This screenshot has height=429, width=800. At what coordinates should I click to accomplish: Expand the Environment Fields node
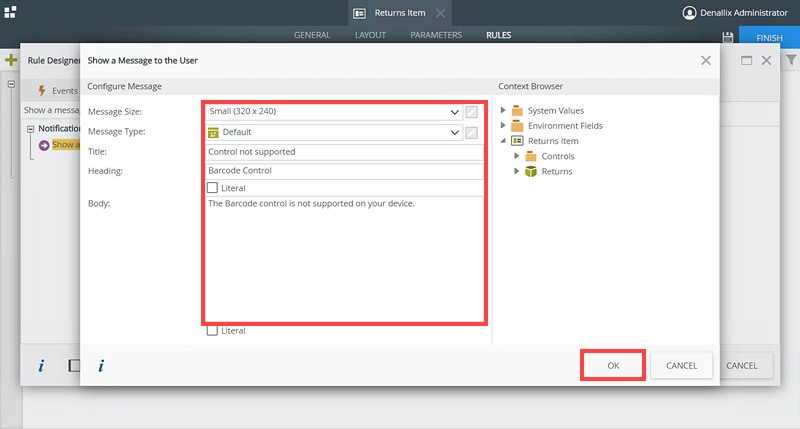(503, 125)
